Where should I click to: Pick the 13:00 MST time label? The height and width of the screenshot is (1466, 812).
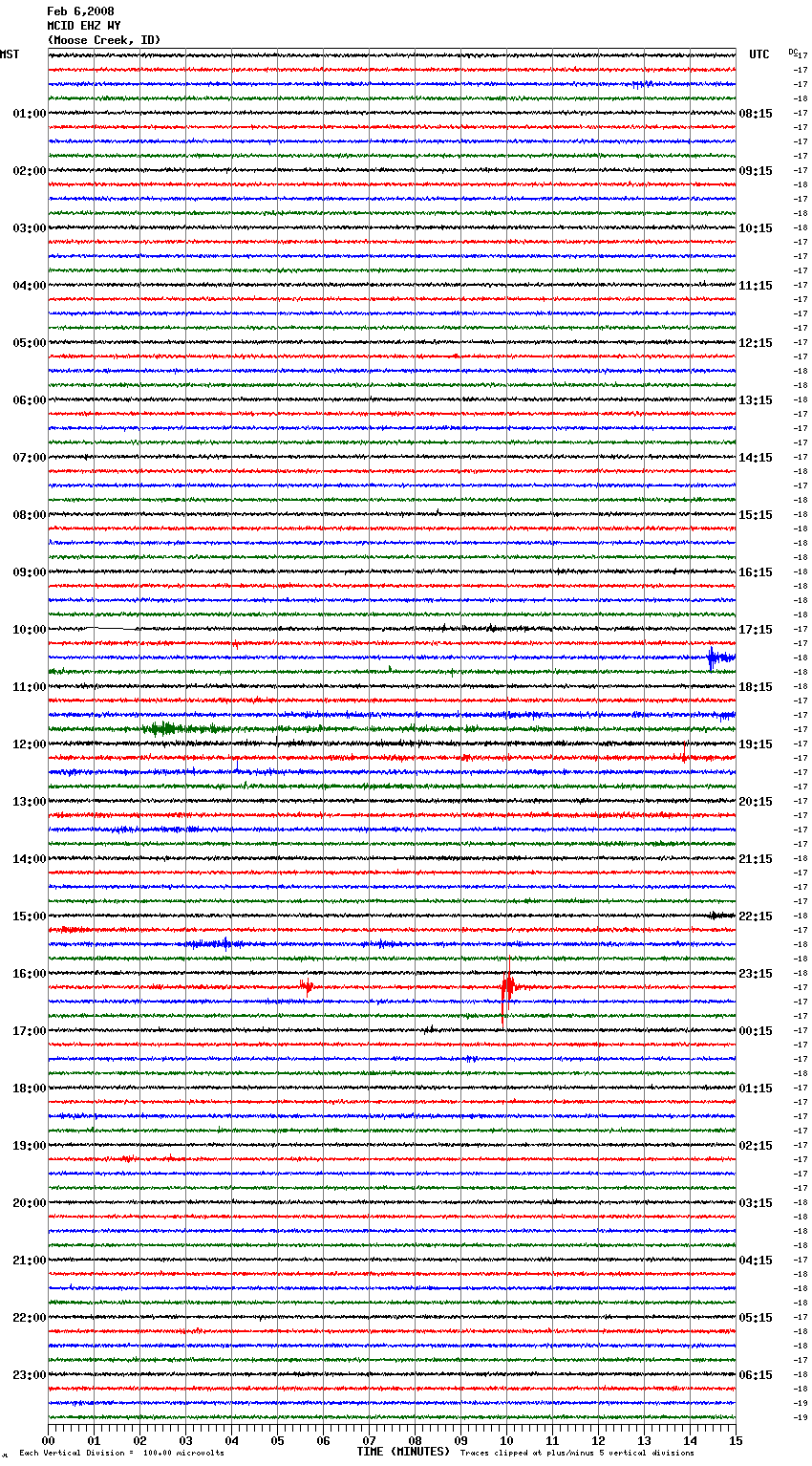coord(30,802)
